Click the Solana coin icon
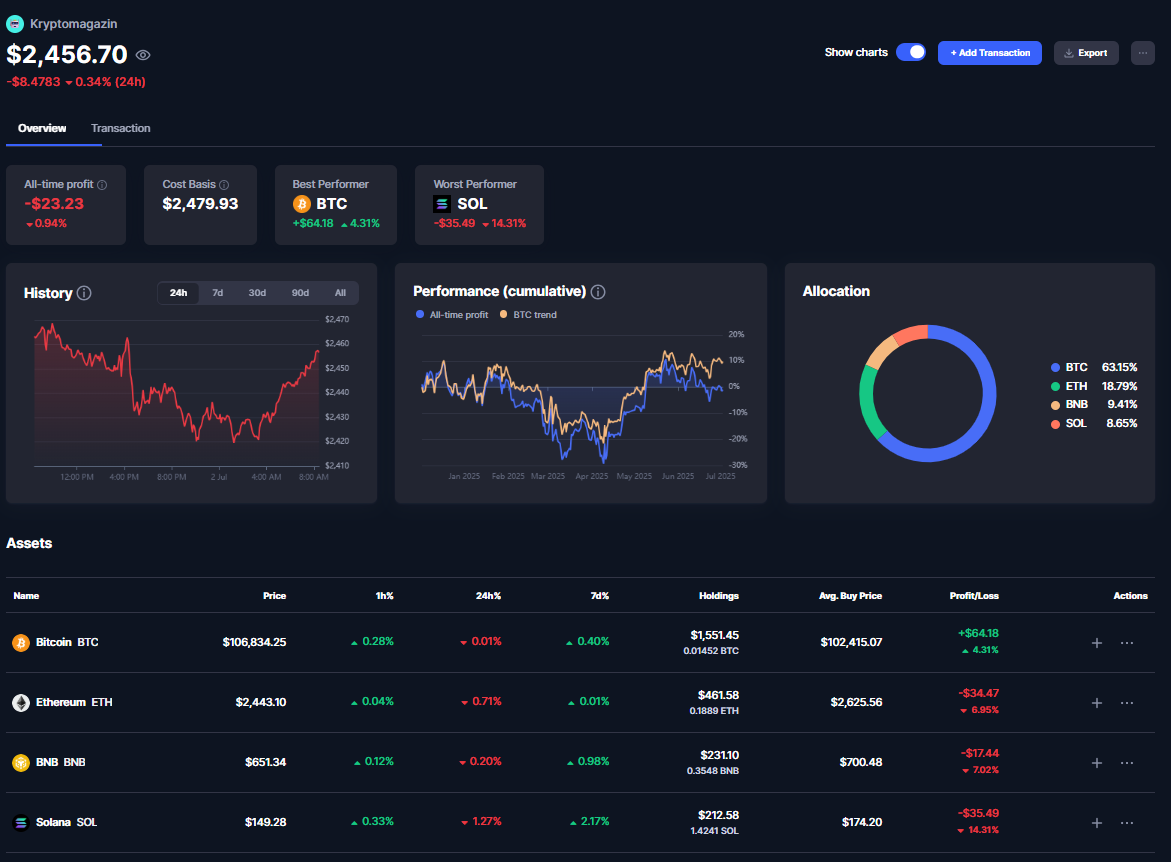This screenshot has width=1171, height=862. 21,822
